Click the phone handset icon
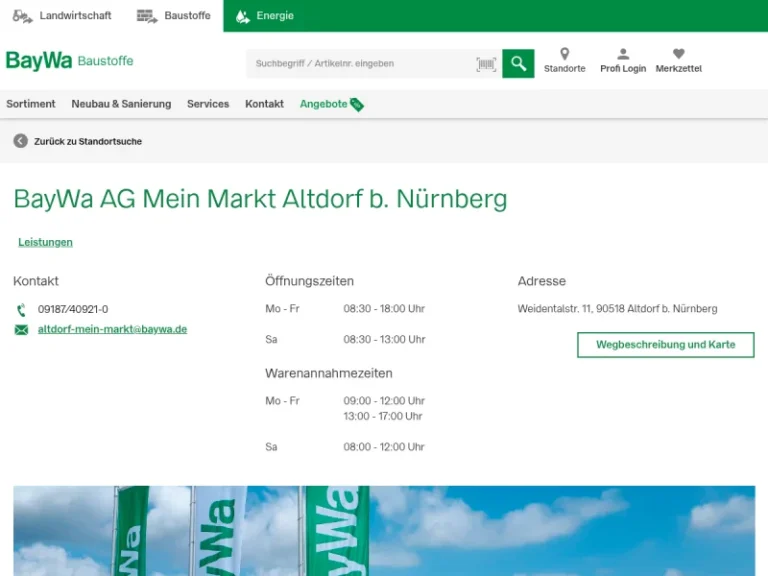 pyautogui.click(x=21, y=310)
